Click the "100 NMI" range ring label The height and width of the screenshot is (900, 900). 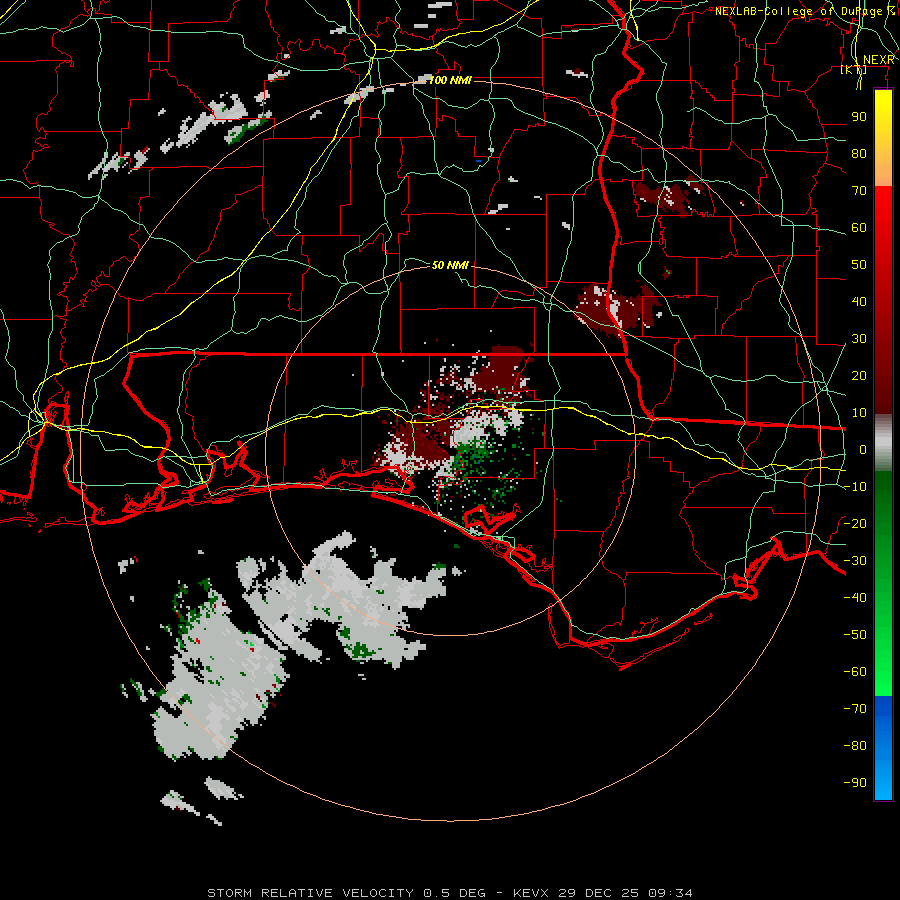pos(451,80)
